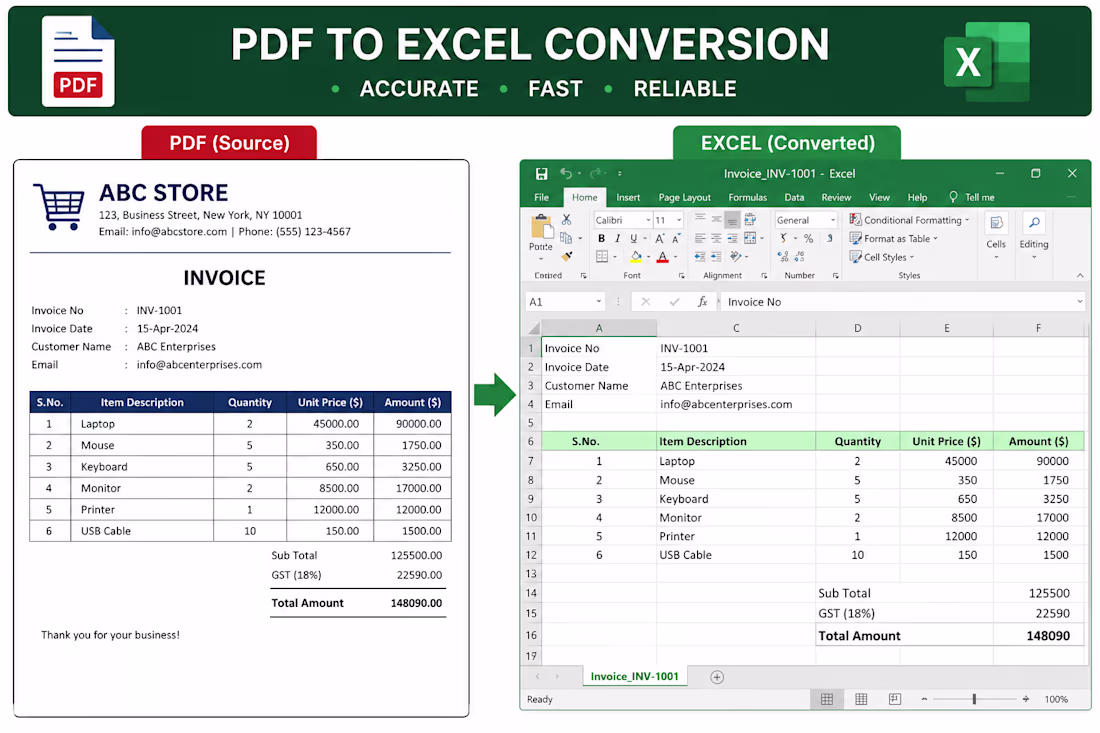This screenshot has width=1100, height=733.
Task: Increase the cell indent
Action: (x=716, y=257)
